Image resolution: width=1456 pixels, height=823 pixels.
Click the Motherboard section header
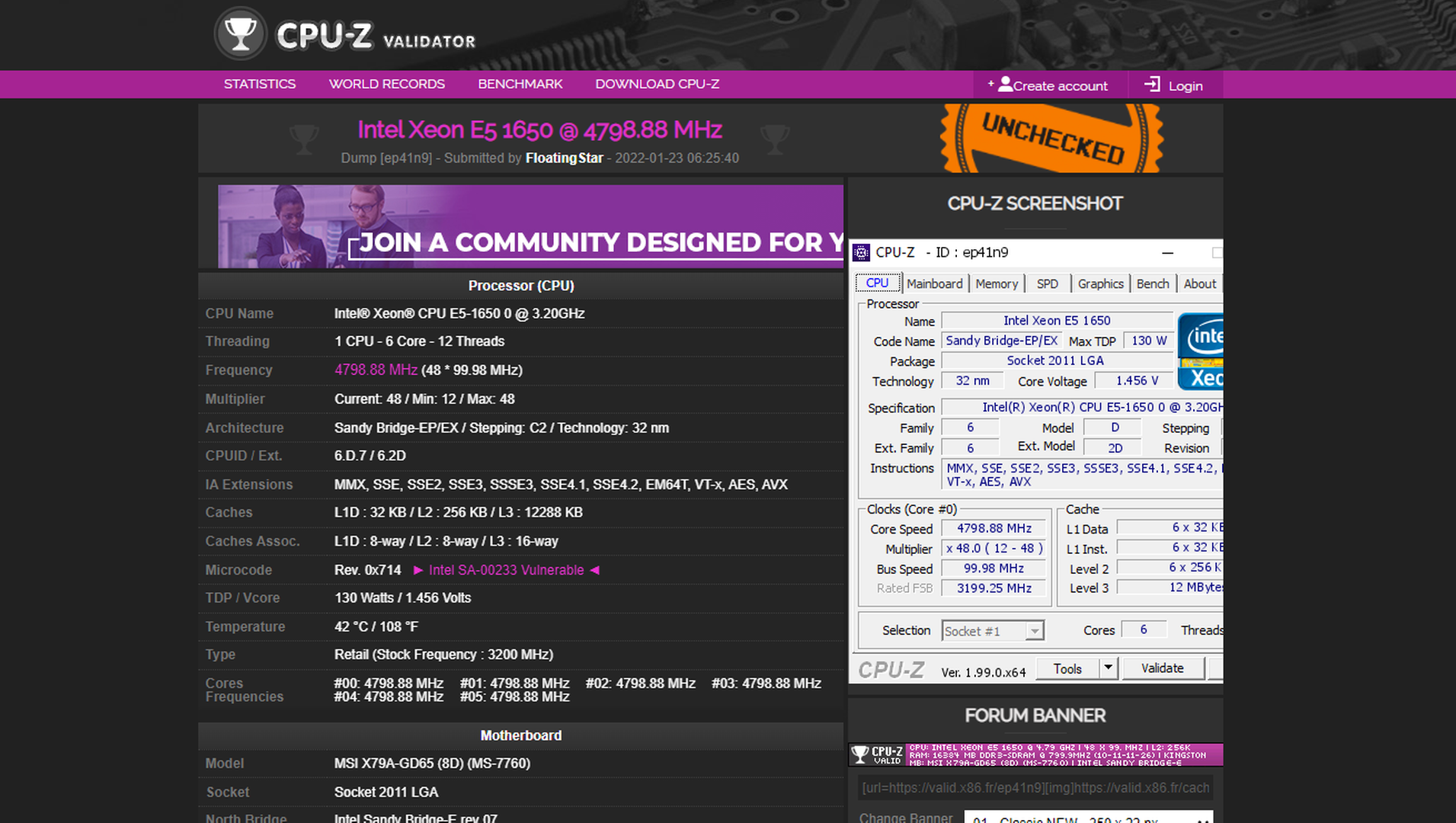coord(521,735)
